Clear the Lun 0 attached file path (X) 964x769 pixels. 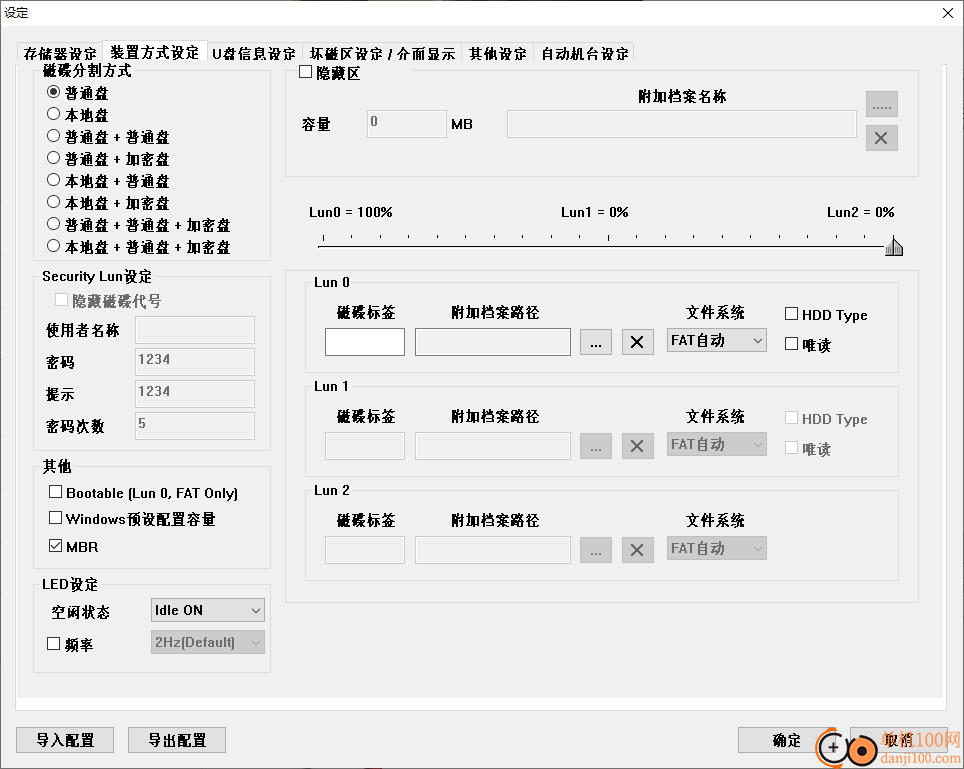pyautogui.click(x=637, y=342)
